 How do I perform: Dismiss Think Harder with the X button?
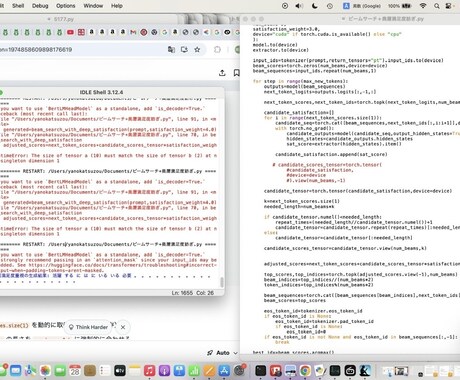(x=123, y=327)
